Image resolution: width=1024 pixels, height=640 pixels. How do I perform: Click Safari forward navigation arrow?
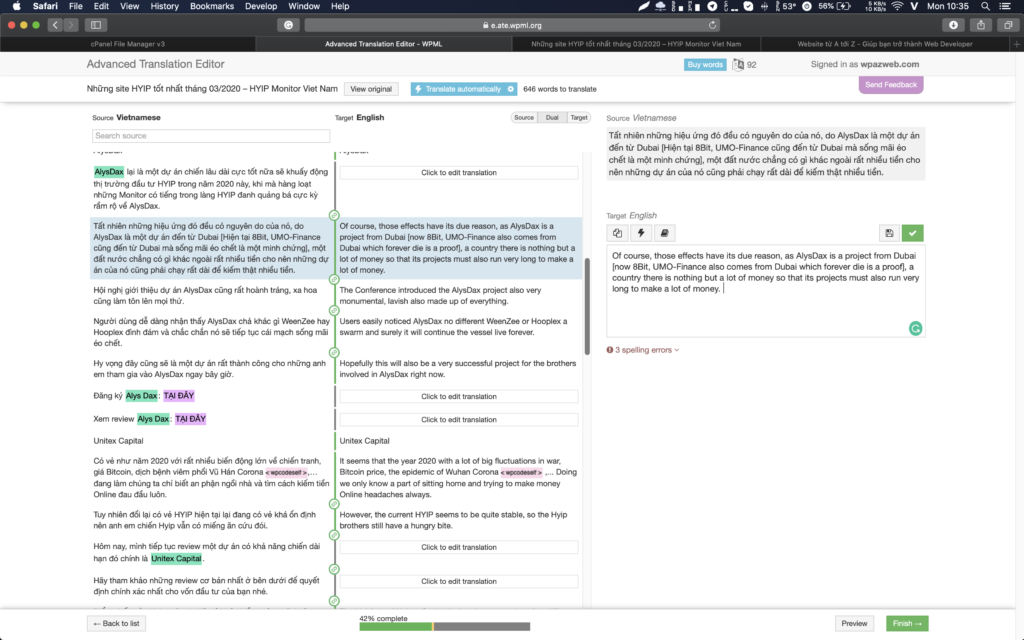pyautogui.click(x=71, y=25)
